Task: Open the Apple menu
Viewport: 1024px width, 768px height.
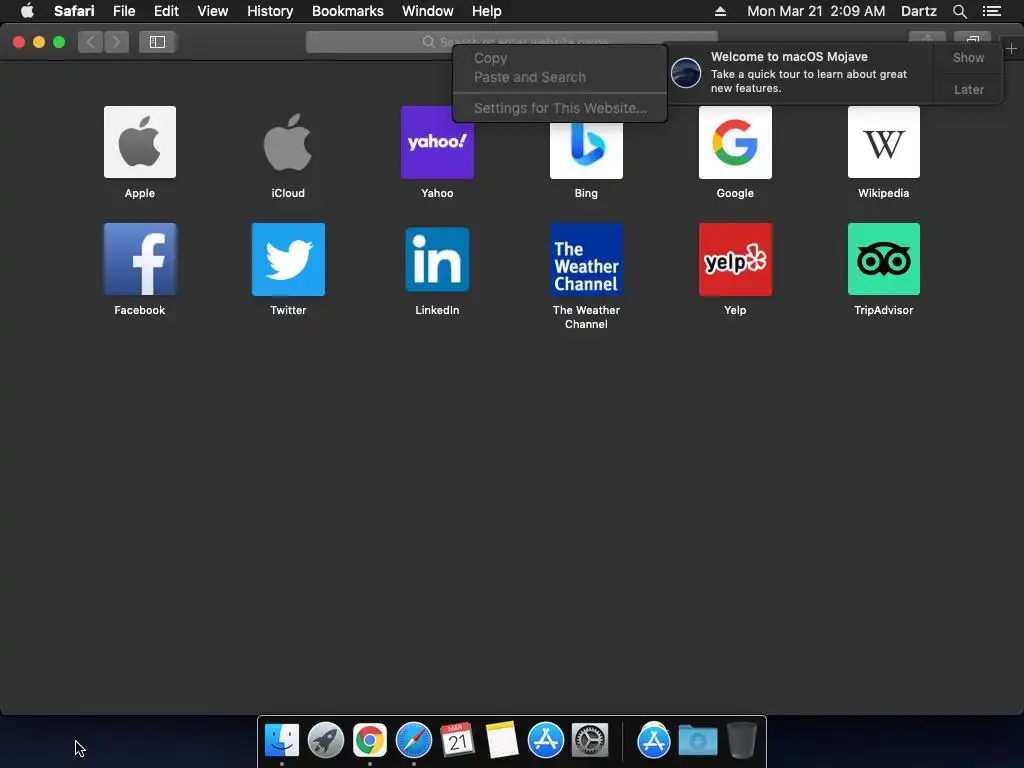Action: 27,11
